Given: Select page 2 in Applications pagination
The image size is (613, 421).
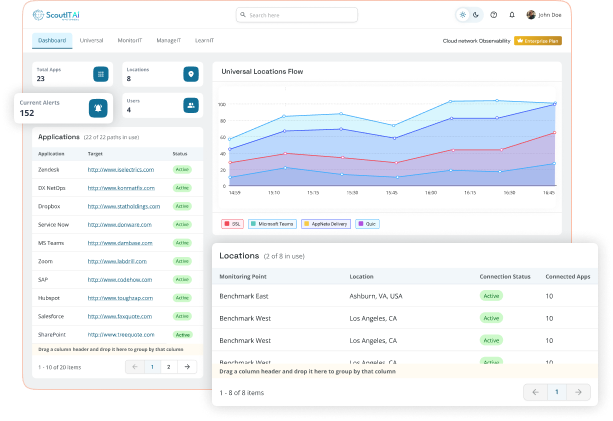Looking at the screenshot, I should pos(168,367).
